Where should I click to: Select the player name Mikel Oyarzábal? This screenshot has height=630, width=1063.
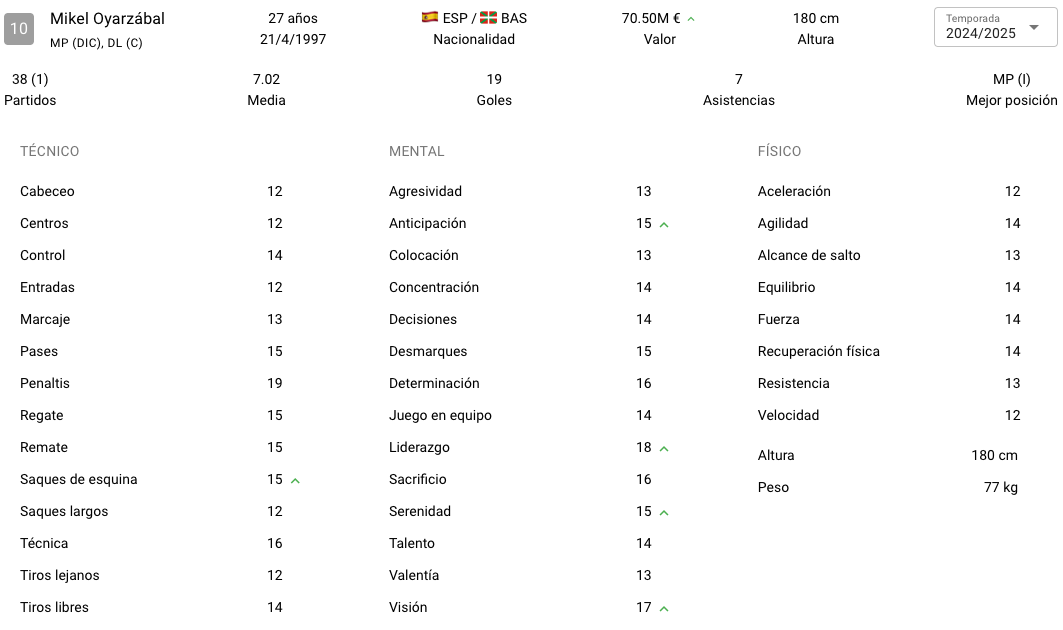[x=107, y=18]
